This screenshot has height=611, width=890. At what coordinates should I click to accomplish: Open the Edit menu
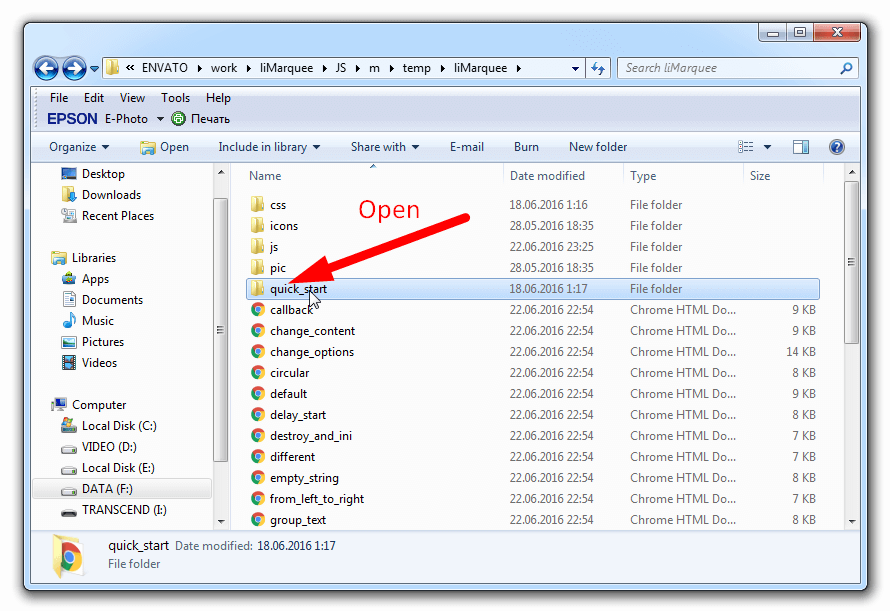pyautogui.click(x=94, y=98)
